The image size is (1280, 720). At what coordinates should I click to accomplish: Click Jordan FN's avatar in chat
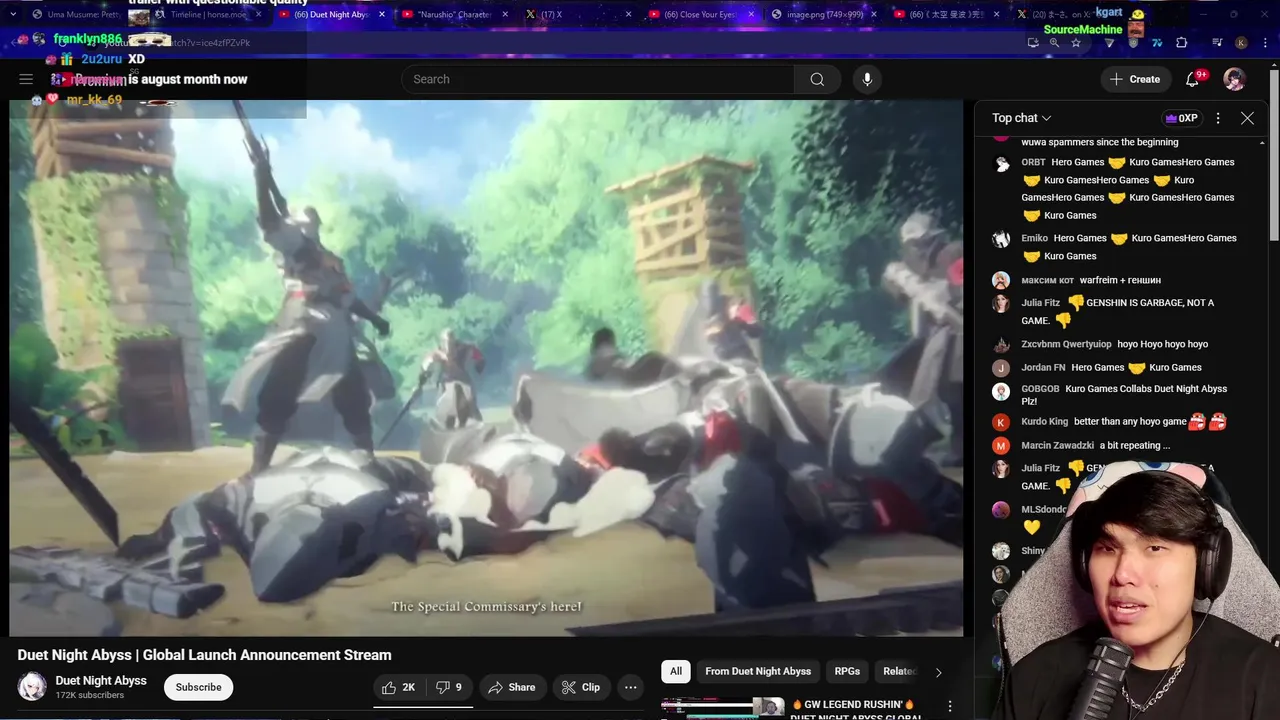(x=1001, y=368)
